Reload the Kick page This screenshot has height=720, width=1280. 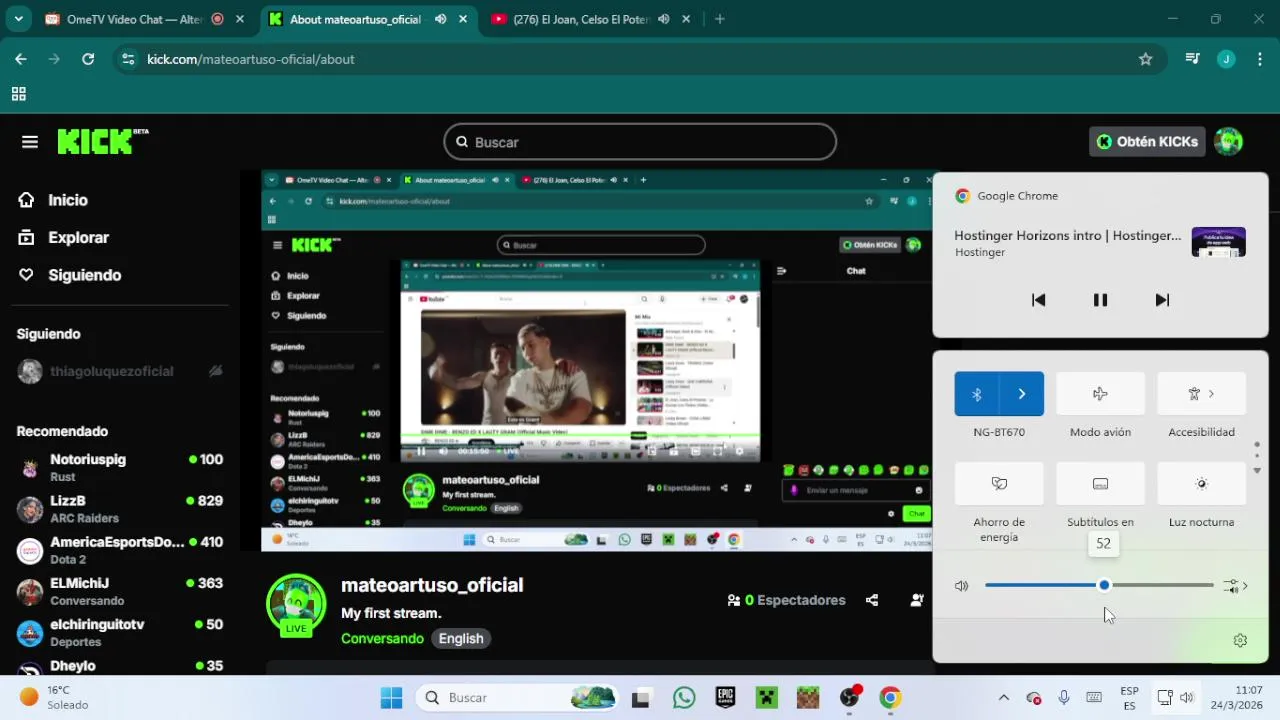coord(88,59)
